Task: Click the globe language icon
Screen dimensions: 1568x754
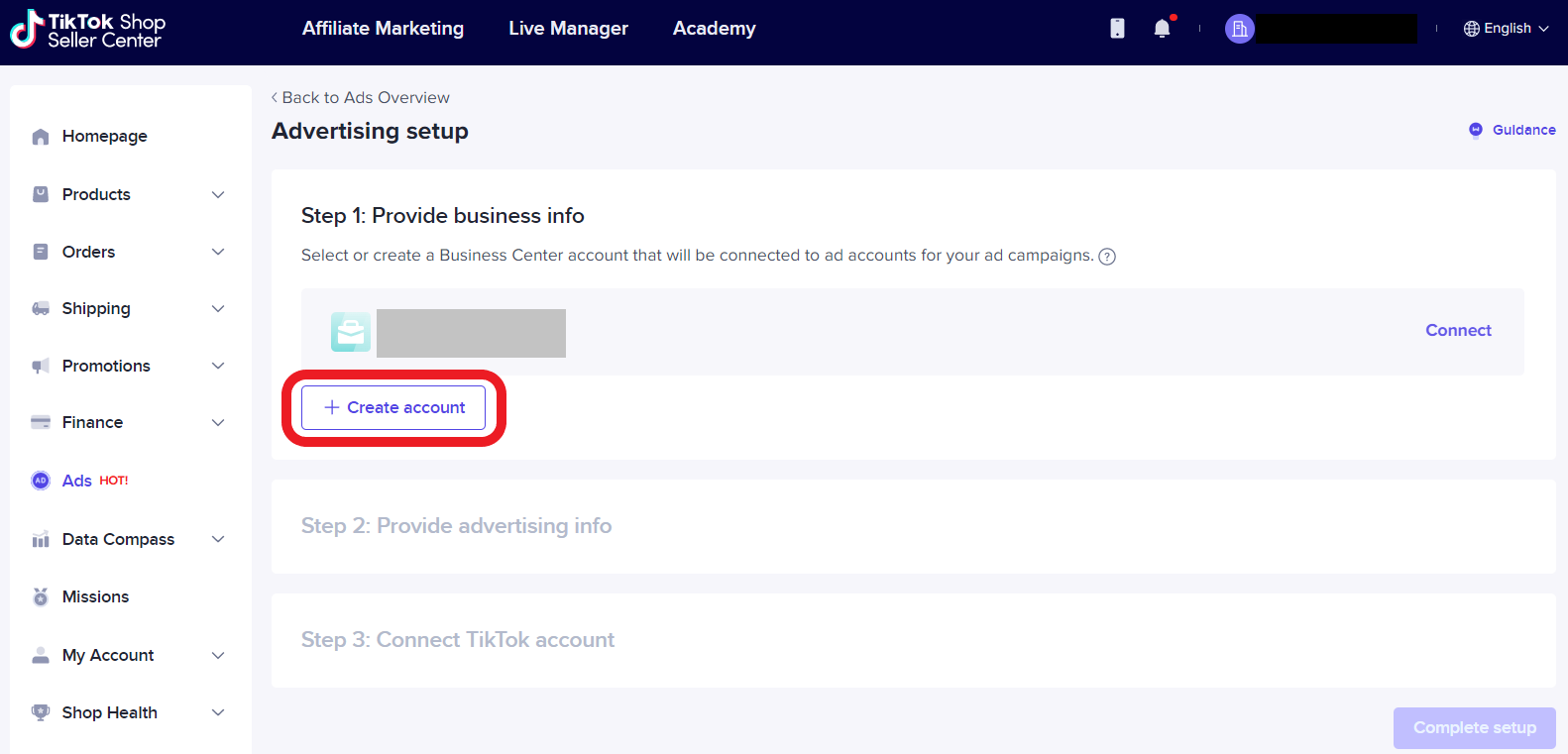Action: pyautogui.click(x=1472, y=29)
